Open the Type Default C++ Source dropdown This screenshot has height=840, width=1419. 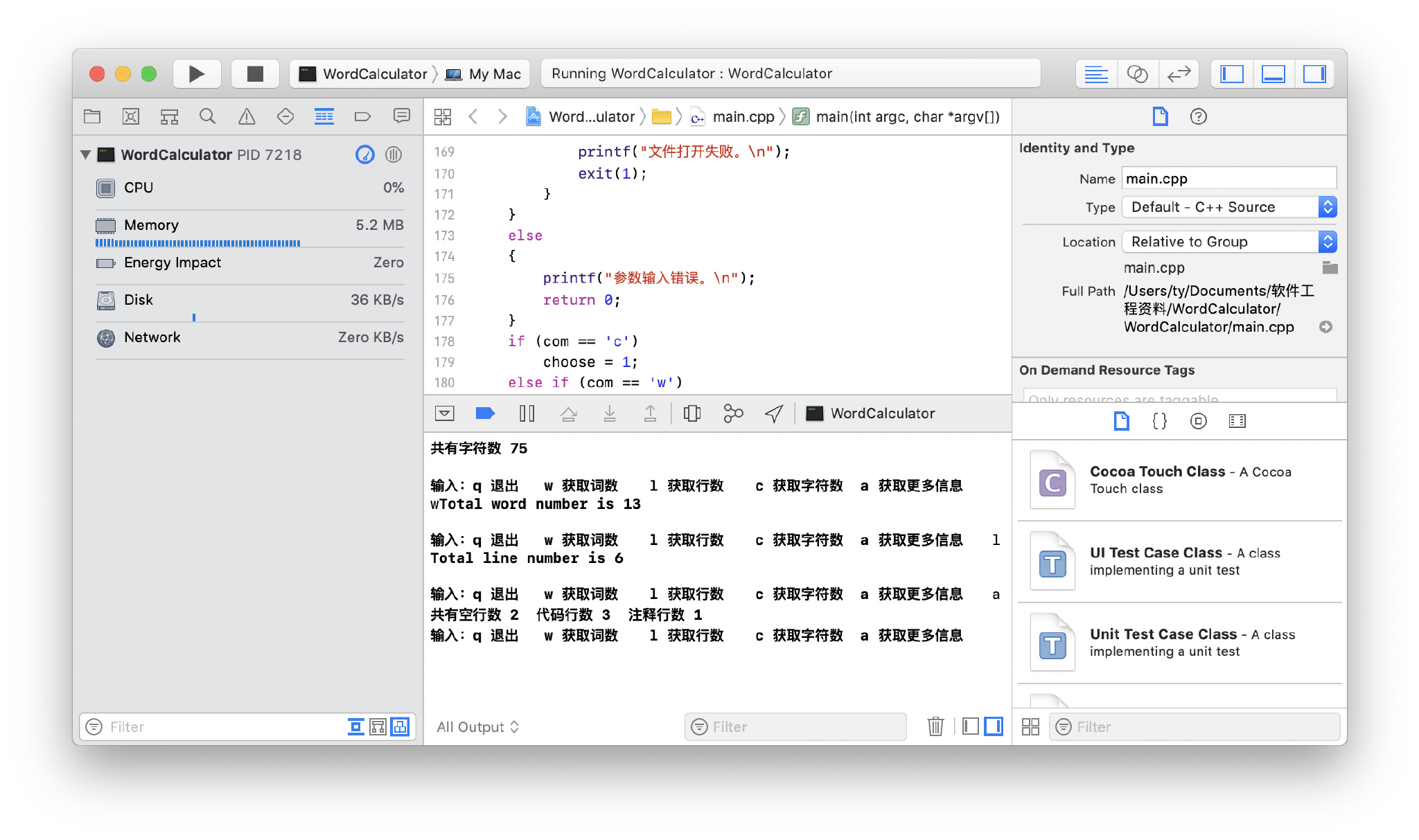1229,207
